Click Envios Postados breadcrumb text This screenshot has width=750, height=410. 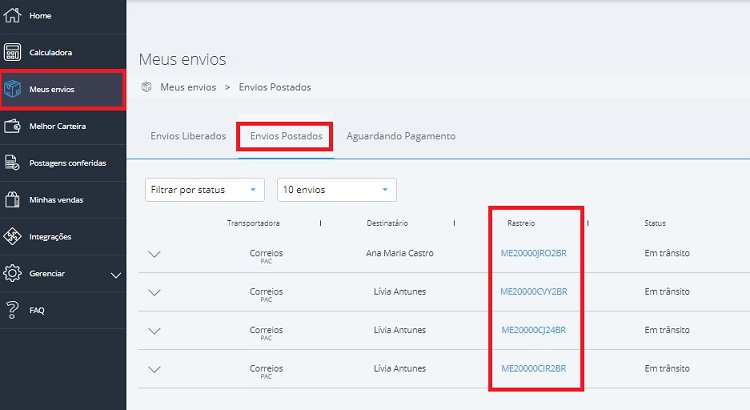point(275,87)
